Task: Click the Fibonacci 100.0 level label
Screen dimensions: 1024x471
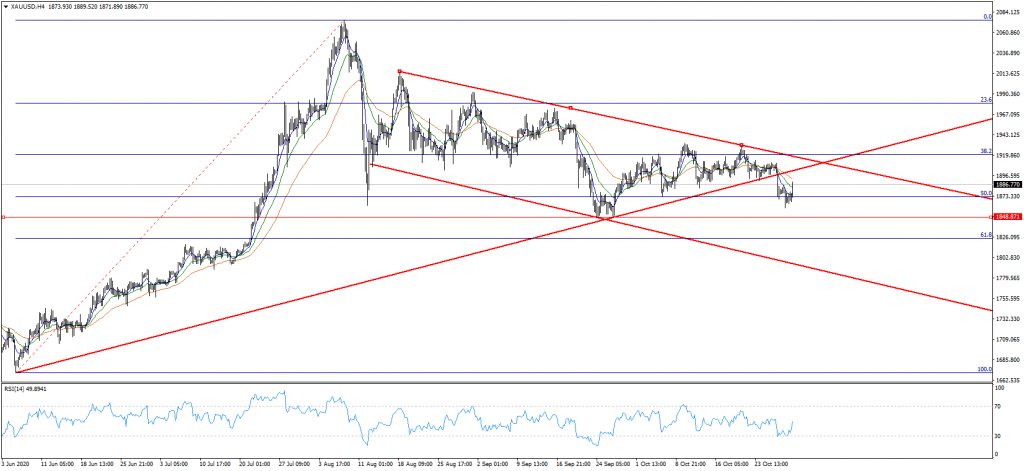Action: (984, 369)
